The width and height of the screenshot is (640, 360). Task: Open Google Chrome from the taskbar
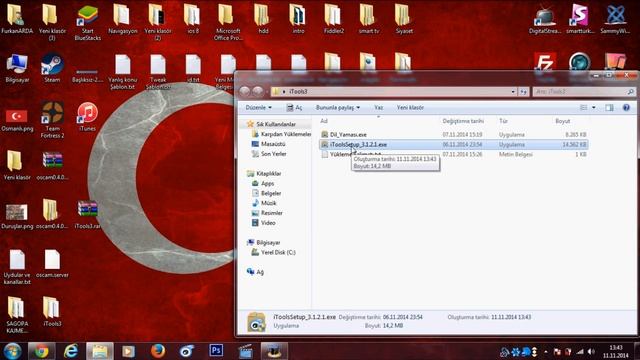[x=41, y=351]
